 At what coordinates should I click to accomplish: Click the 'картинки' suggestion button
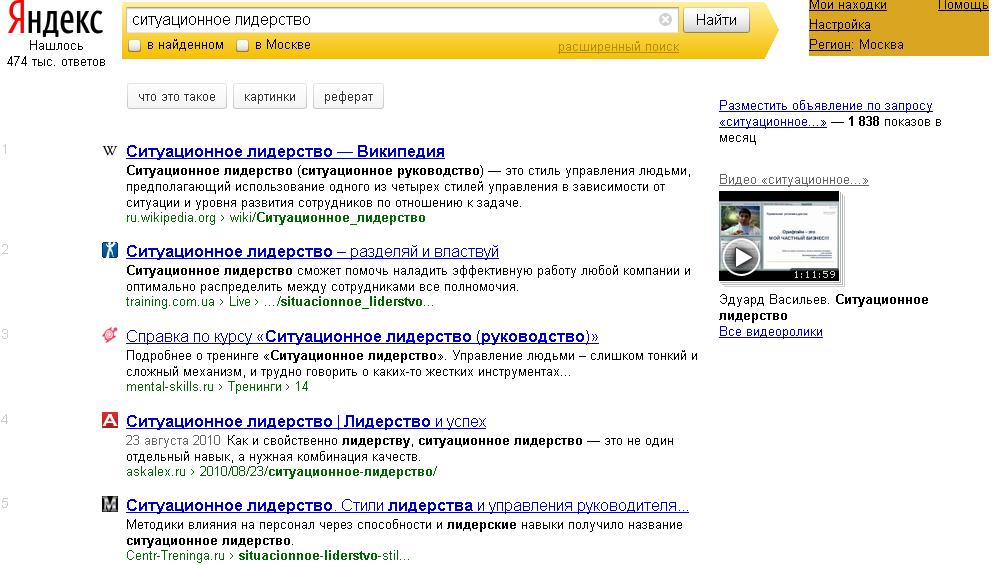[x=270, y=97]
